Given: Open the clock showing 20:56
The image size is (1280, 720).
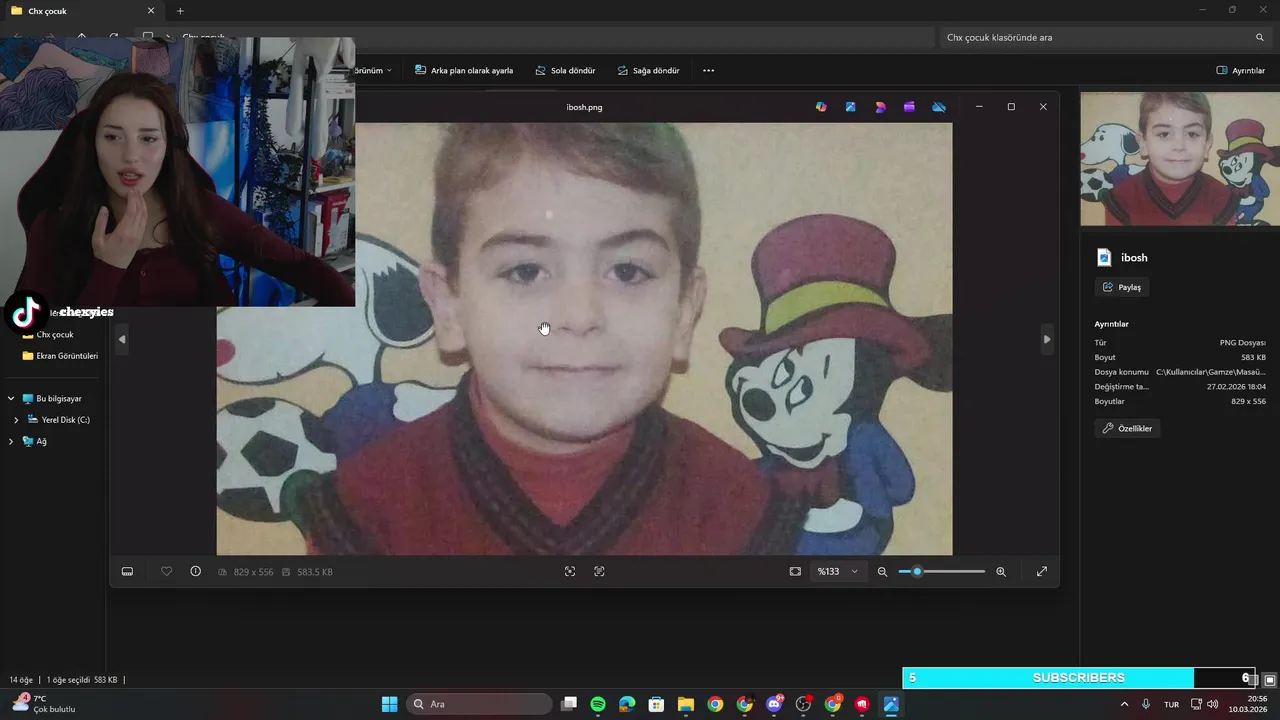Looking at the screenshot, I should pyautogui.click(x=1250, y=704).
